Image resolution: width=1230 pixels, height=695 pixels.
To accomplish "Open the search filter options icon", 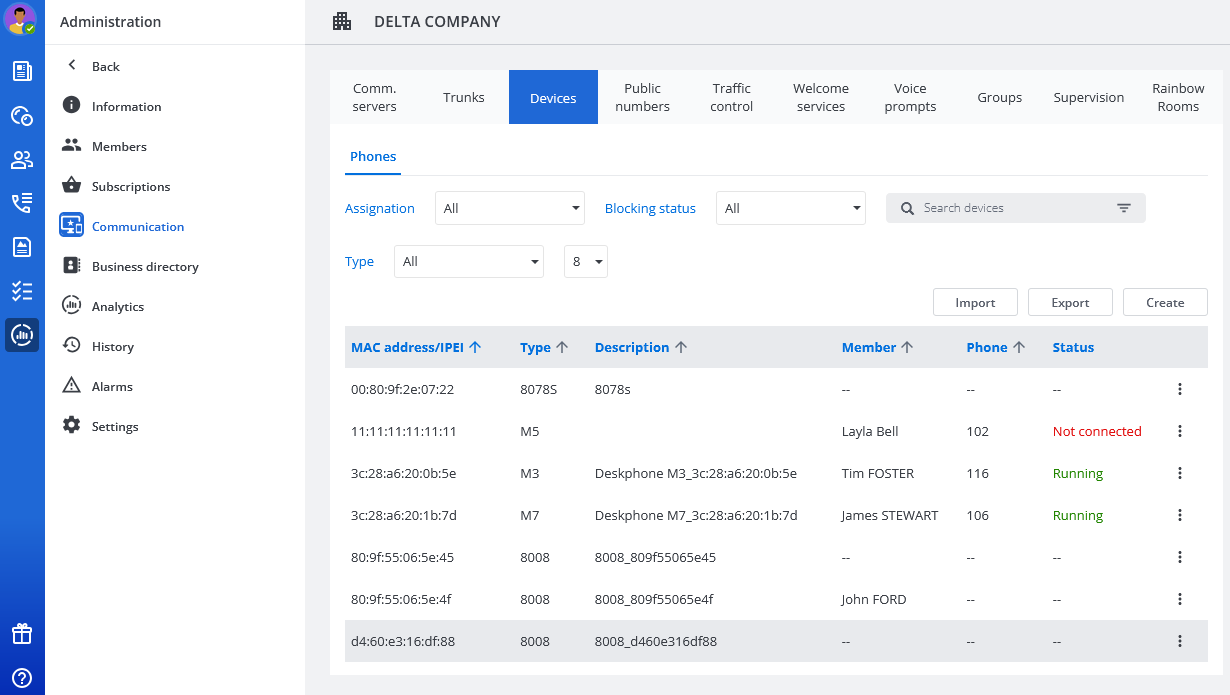I will pyautogui.click(x=1124, y=208).
